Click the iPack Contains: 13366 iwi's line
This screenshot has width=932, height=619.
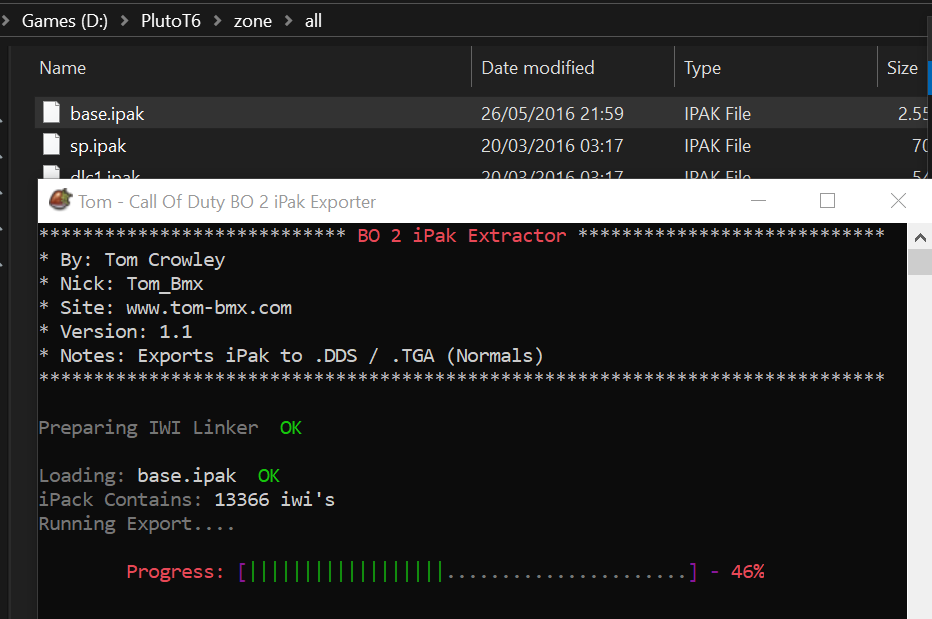coord(187,499)
